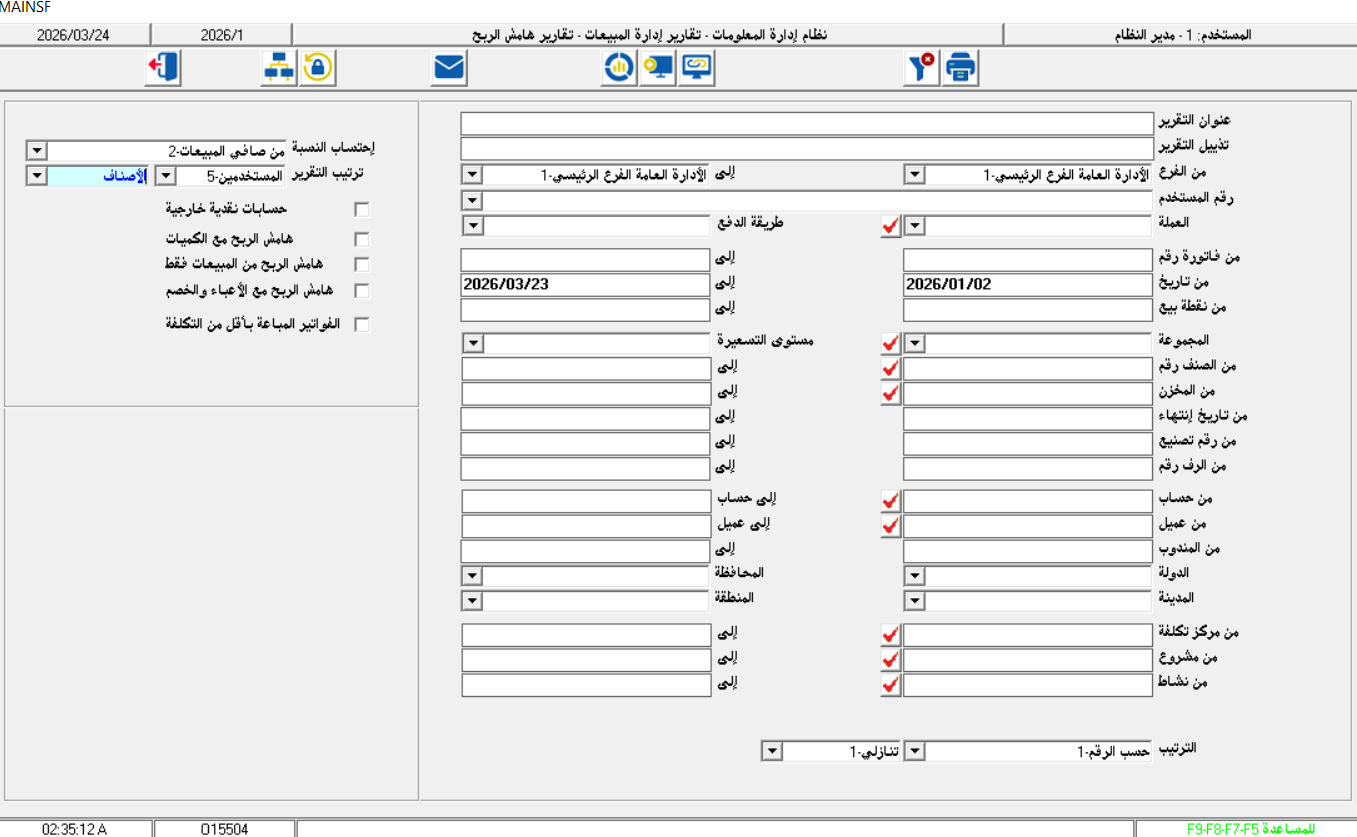The height and width of the screenshot is (837, 1357).
Task: Click the monitor with plus sign icon
Action: [x=657, y=68]
